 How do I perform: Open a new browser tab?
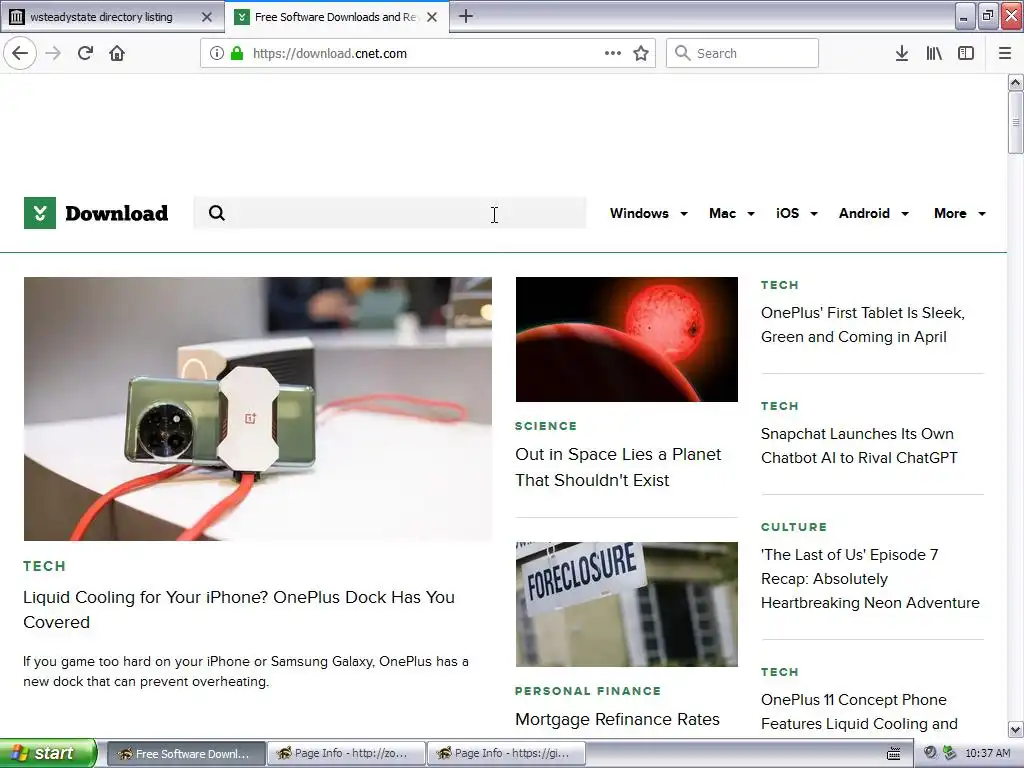tap(466, 16)
